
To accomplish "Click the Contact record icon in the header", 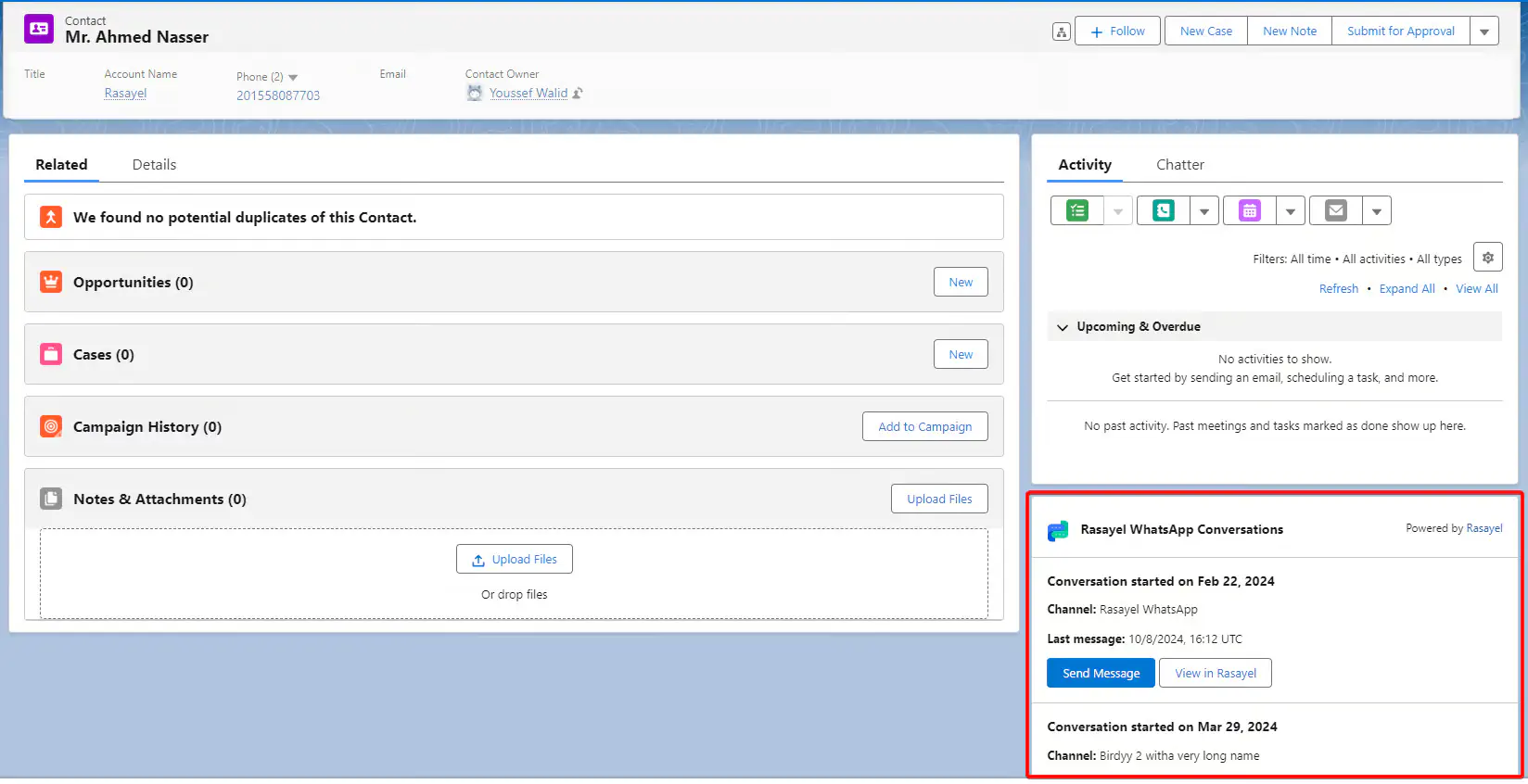I will click(39, 29).
